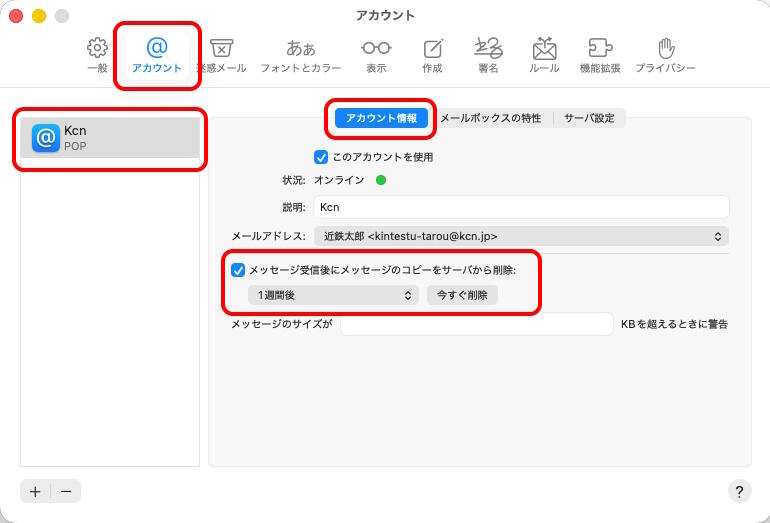Click the 今すぐ削除 button
The image size is (770, 523).
pos(462,295)
